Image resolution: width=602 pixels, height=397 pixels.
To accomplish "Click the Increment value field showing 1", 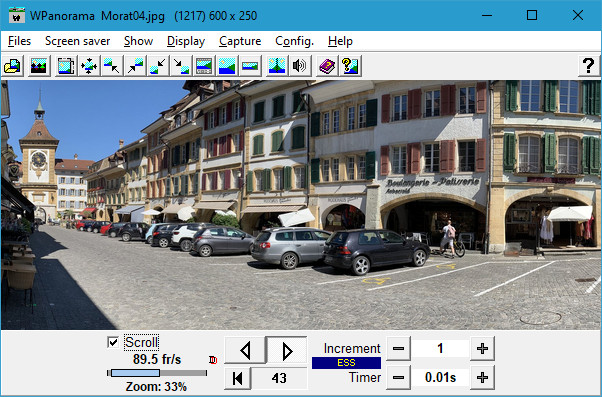I will point(440,349).
